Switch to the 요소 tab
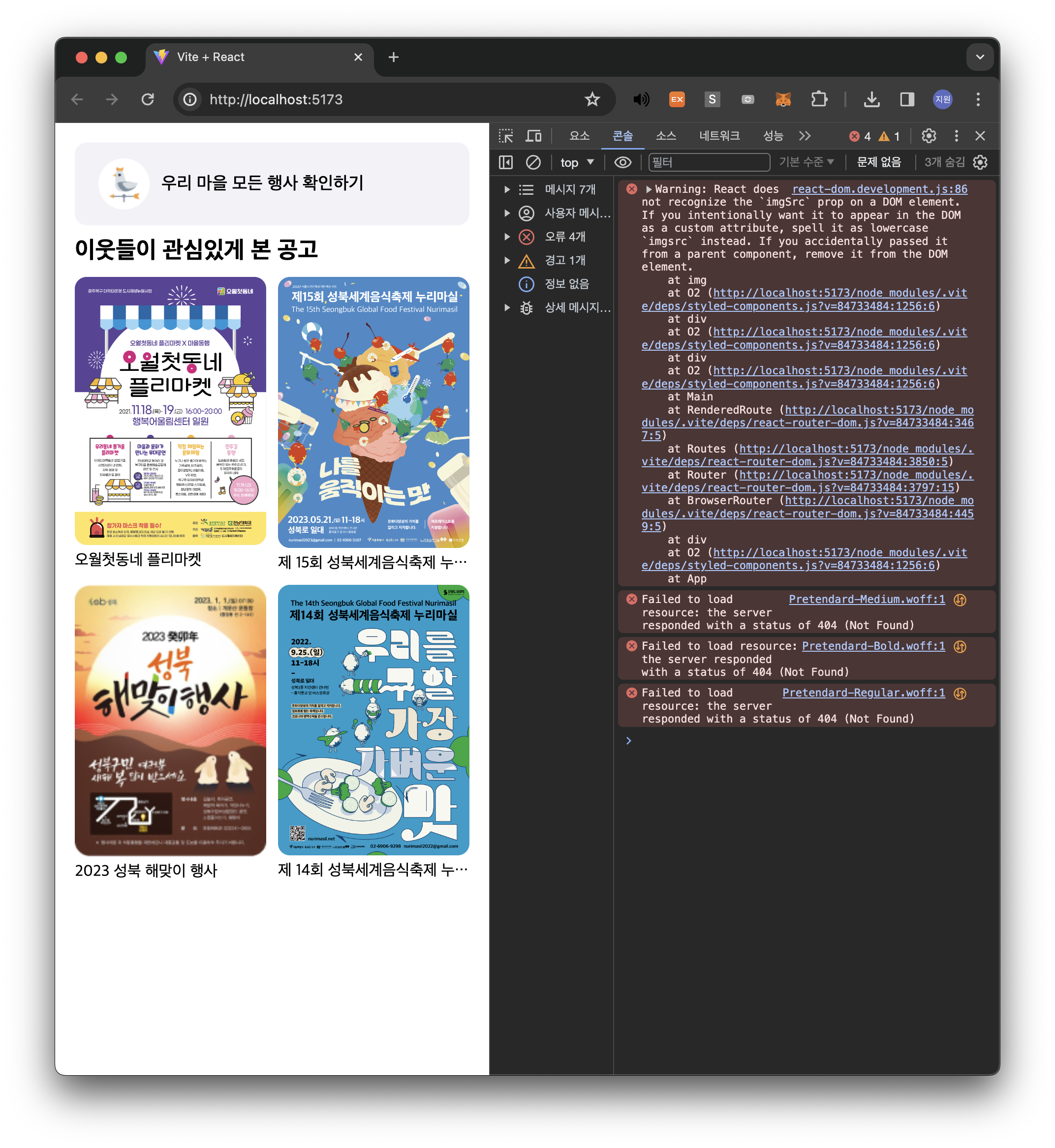 click(x=579, y=136)
